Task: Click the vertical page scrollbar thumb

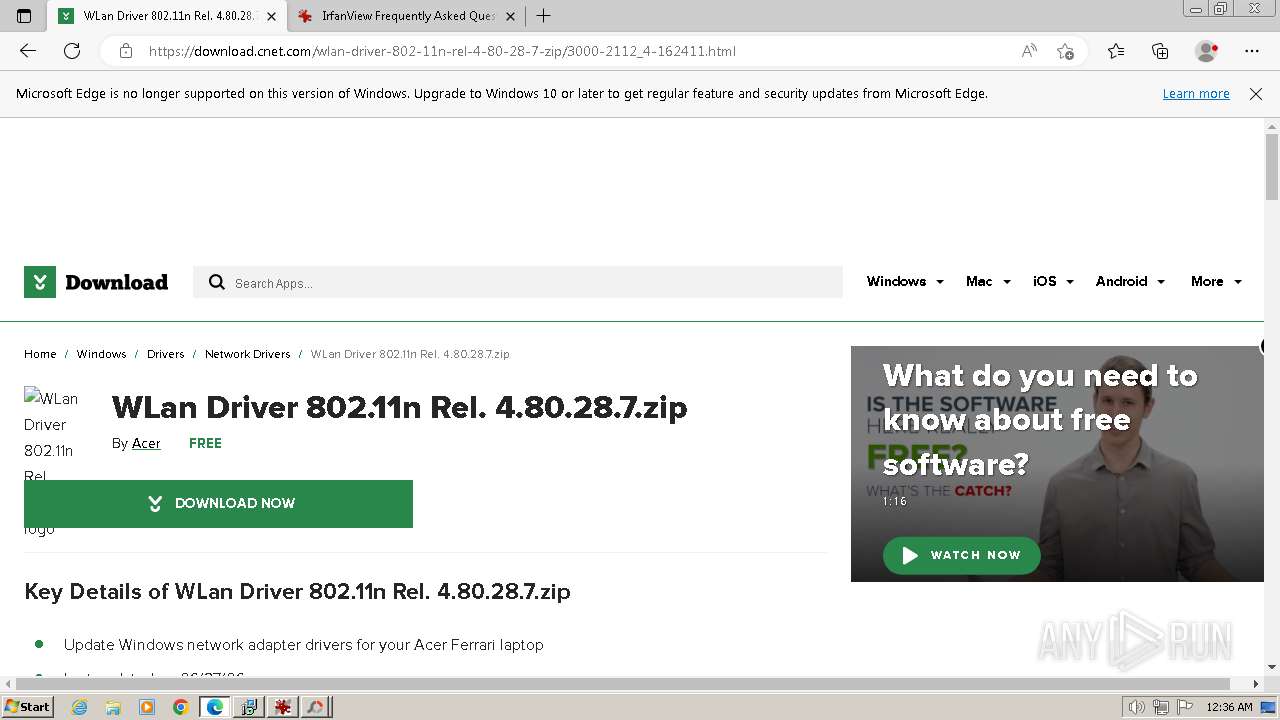Action: [x=1272, y=166]
